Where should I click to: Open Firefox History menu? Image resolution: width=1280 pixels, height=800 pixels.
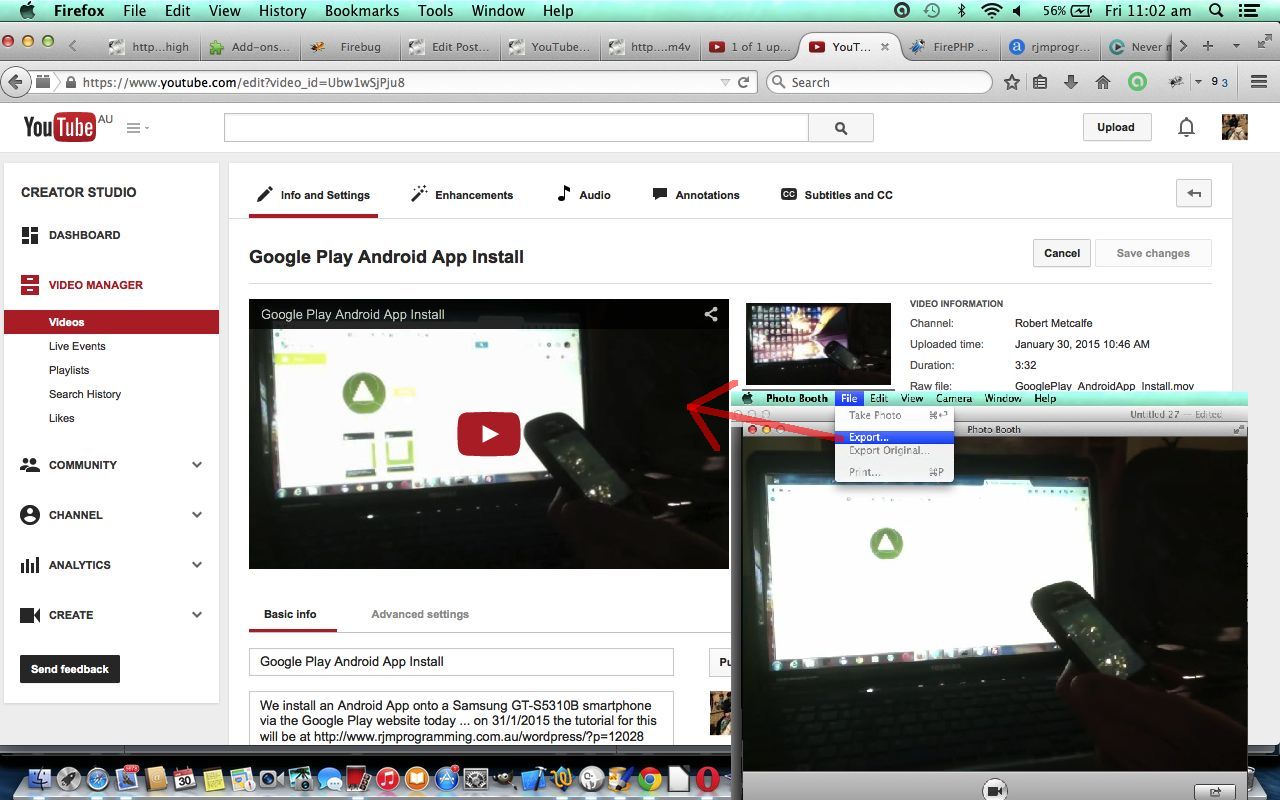coord(283,11)
